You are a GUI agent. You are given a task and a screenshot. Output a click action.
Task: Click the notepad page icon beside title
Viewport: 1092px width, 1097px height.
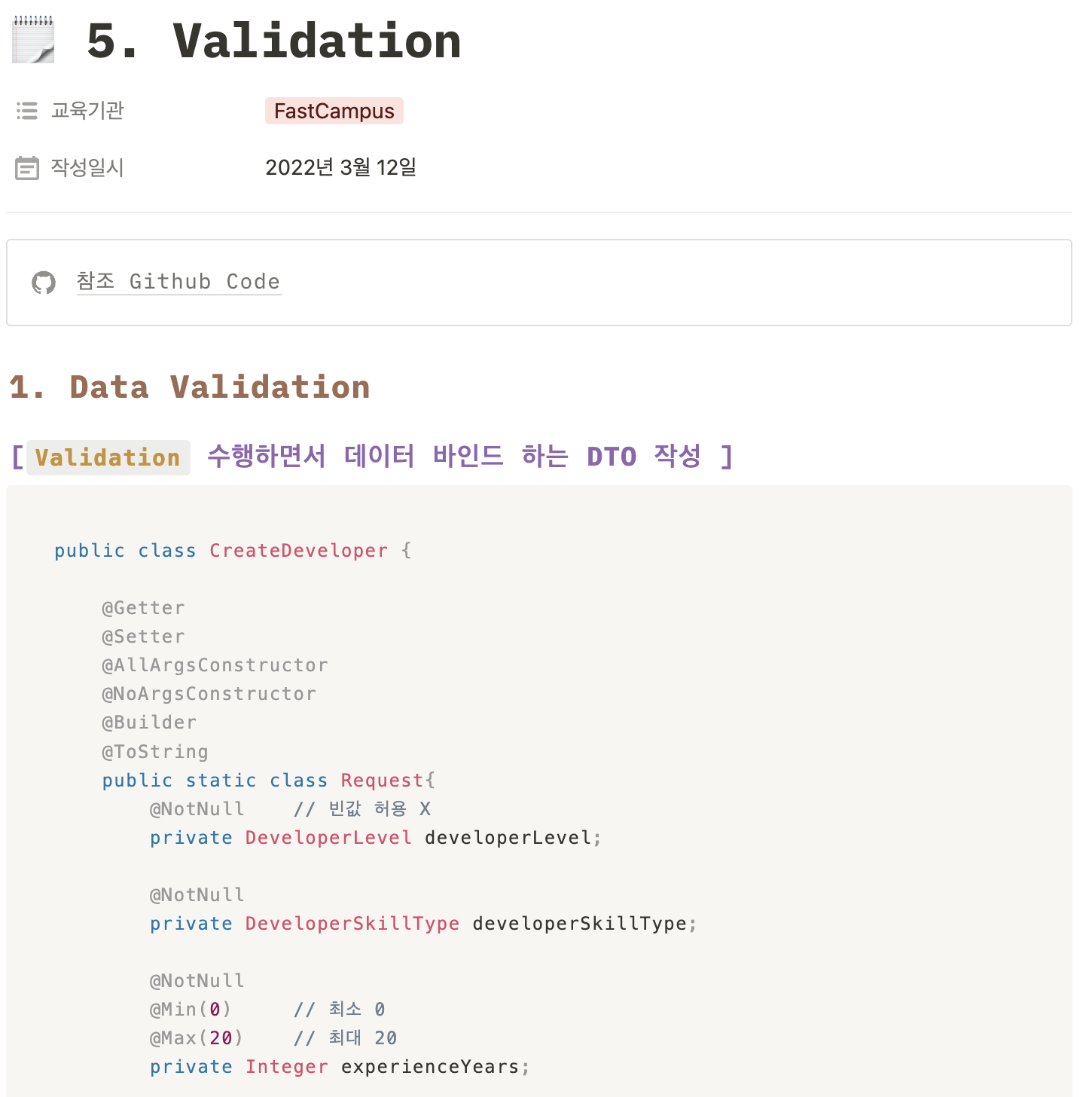click(34, 40)
